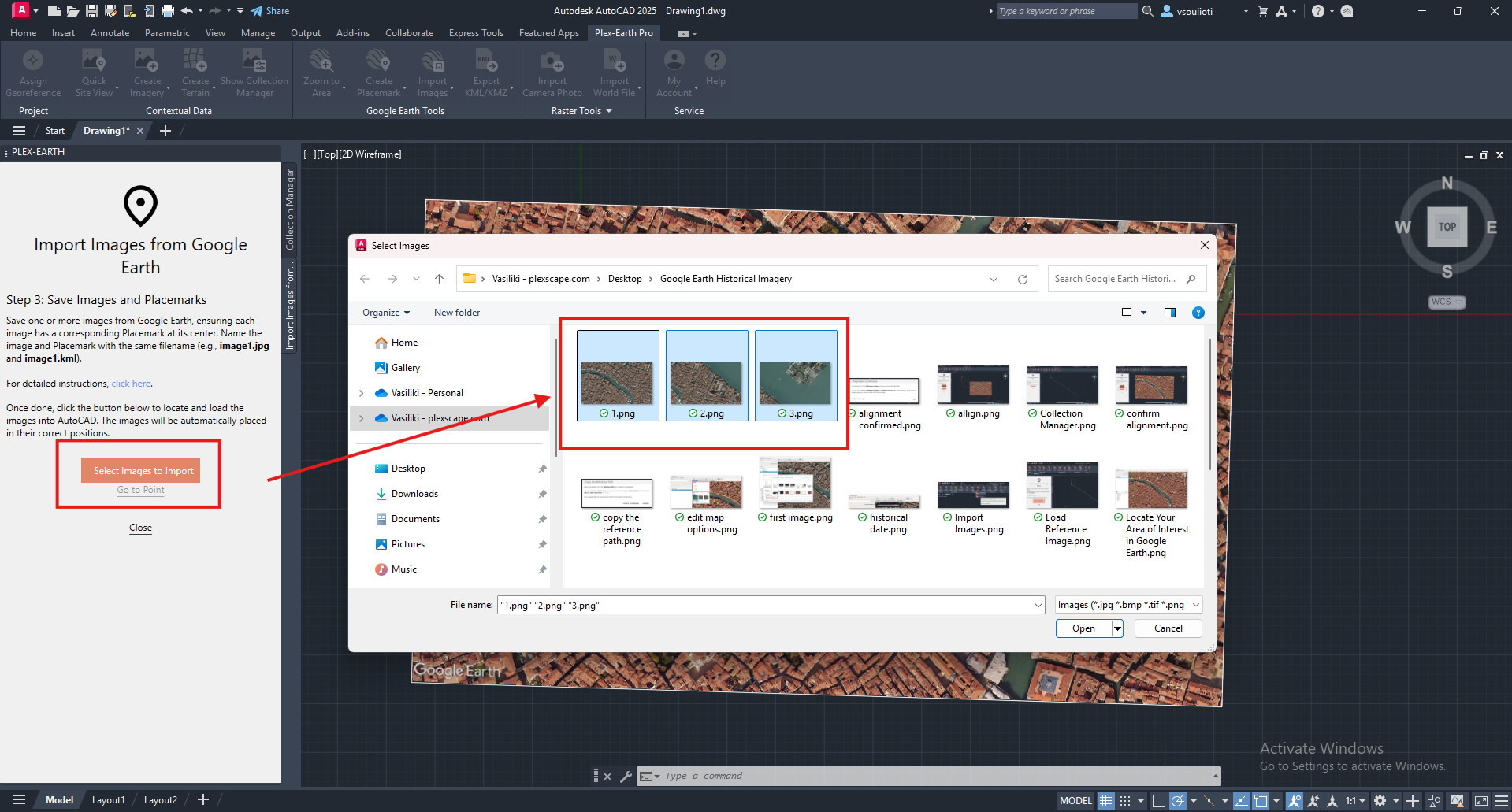Toggle auto-add annotation scales icon
Viewport: 1512px width, 812px height.
click(1313, 801)
